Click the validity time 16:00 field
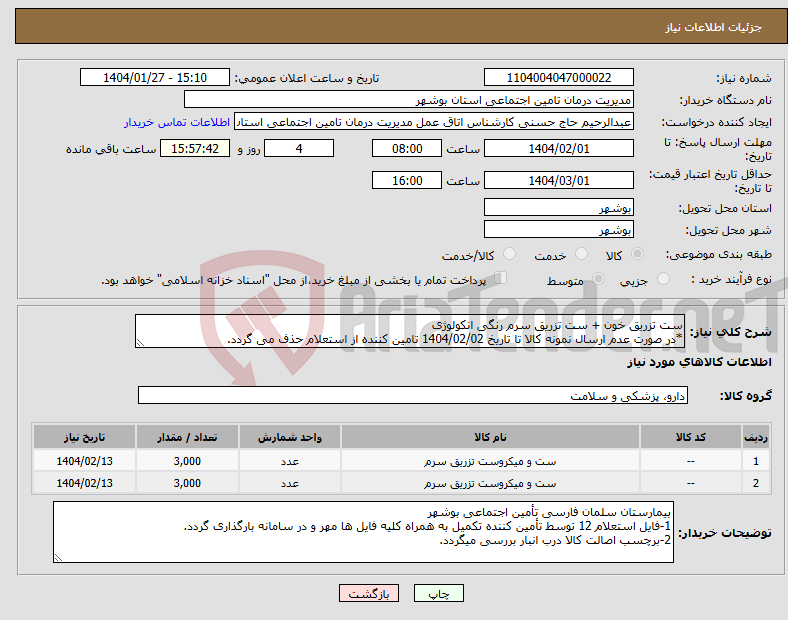 [x=407, y=180]
